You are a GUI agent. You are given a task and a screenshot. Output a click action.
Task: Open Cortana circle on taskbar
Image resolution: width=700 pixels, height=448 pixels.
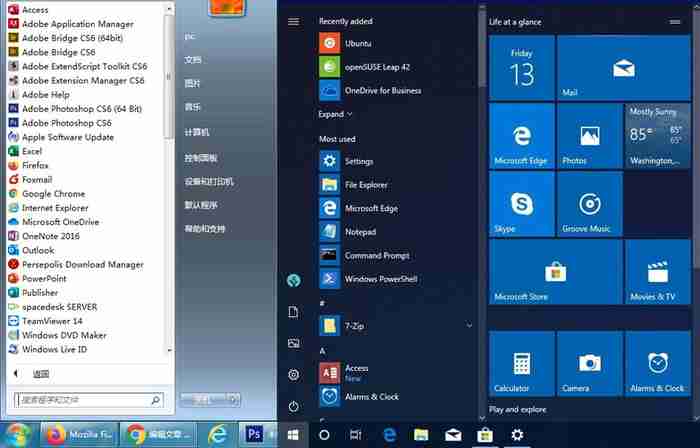[325, 435]
